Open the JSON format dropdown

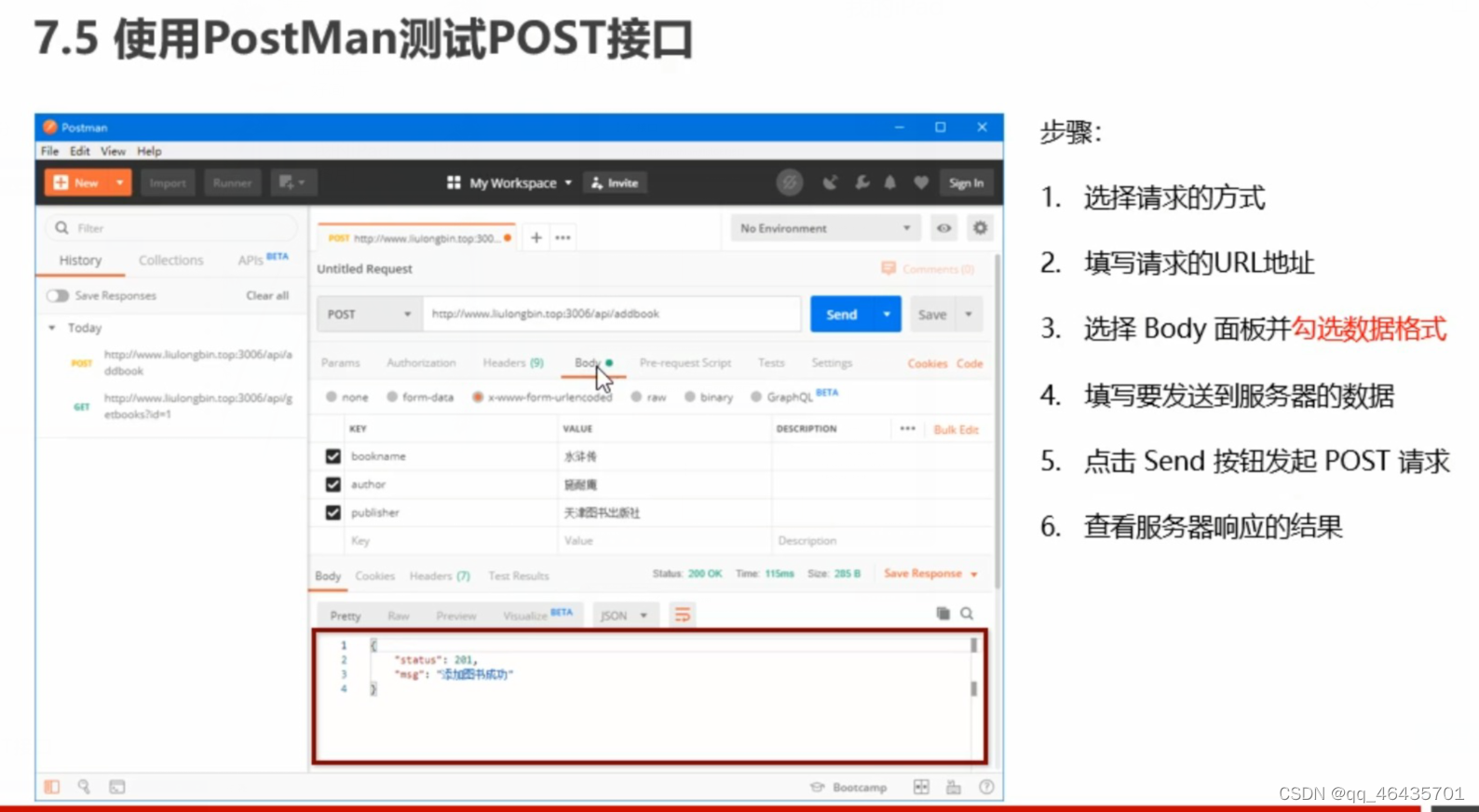(625, 616)
